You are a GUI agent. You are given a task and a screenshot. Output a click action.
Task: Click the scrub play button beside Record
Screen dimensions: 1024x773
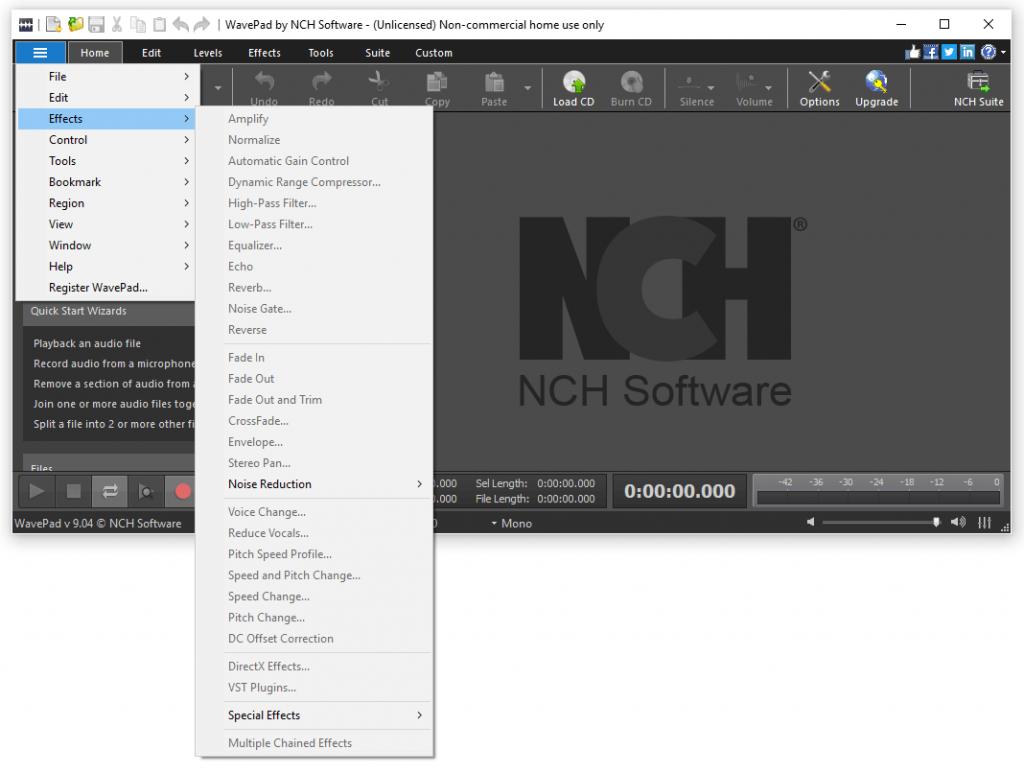(146, 491)
